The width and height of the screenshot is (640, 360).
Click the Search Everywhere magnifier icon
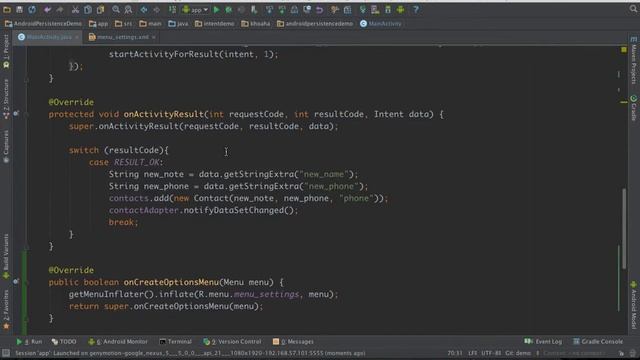pyautogui.click(x=633, y=9)
